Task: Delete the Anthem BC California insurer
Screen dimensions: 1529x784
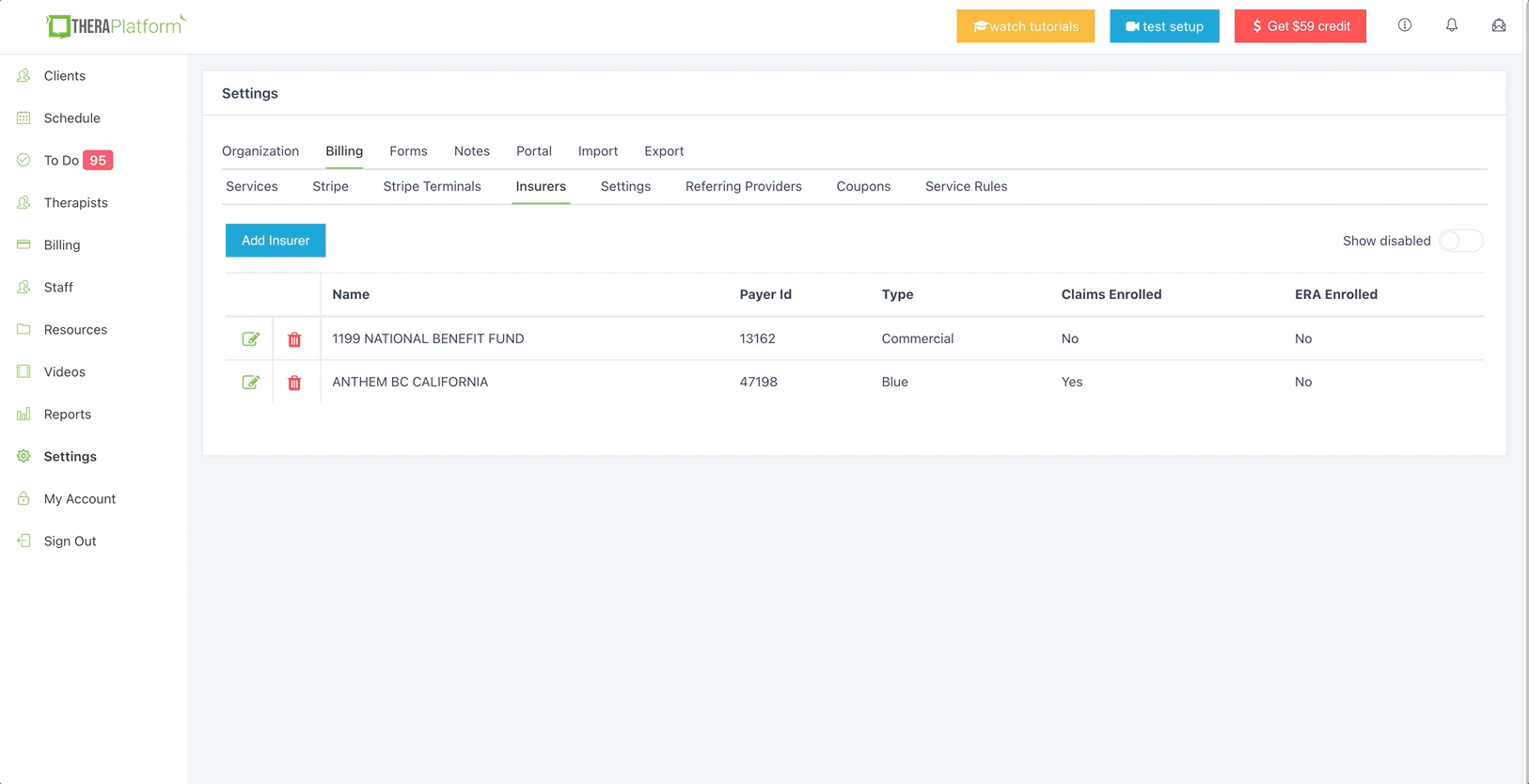Action: pos(294,383)
